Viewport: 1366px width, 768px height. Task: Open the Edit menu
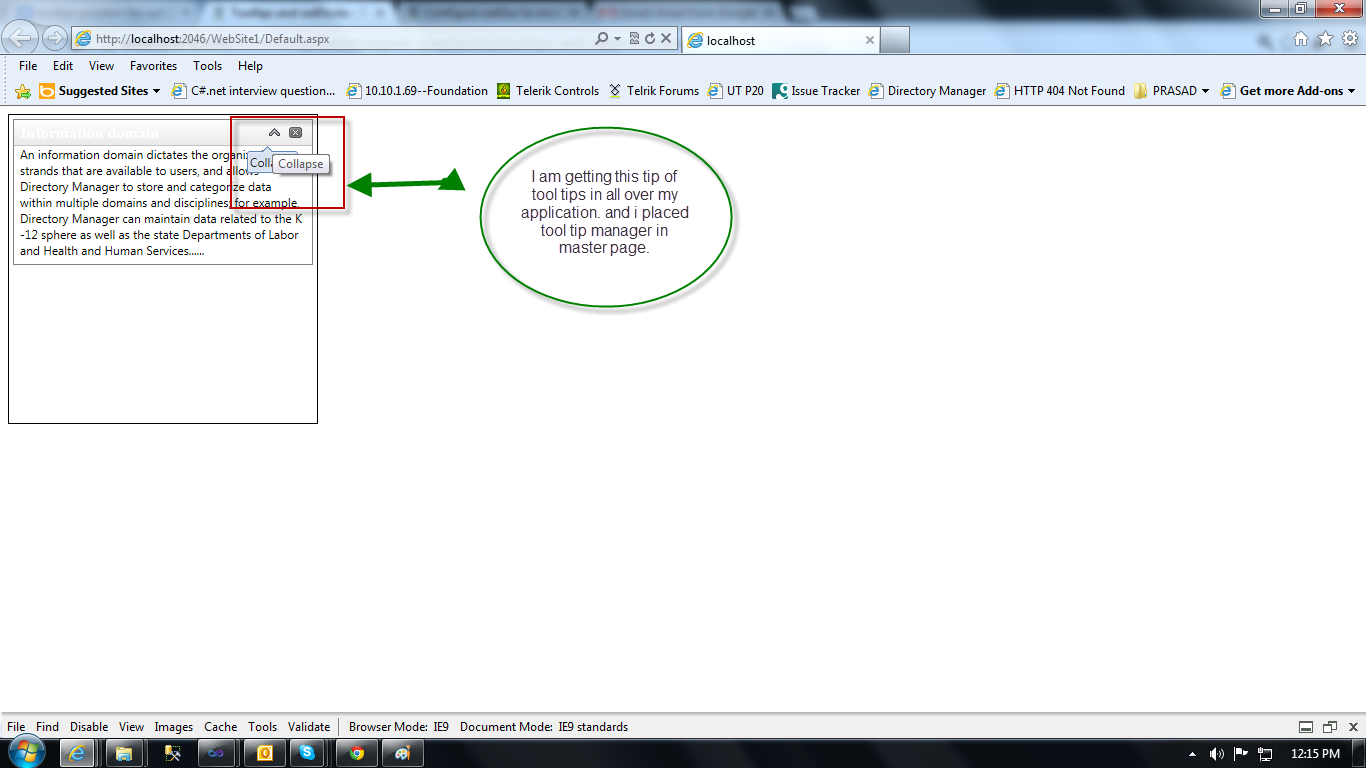click(63, 66)
